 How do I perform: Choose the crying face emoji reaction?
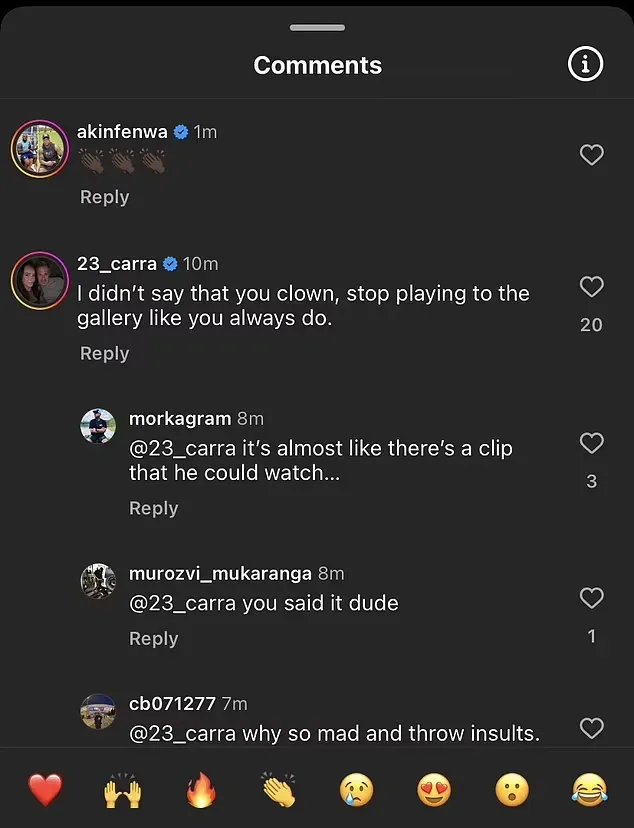[356, 791]
